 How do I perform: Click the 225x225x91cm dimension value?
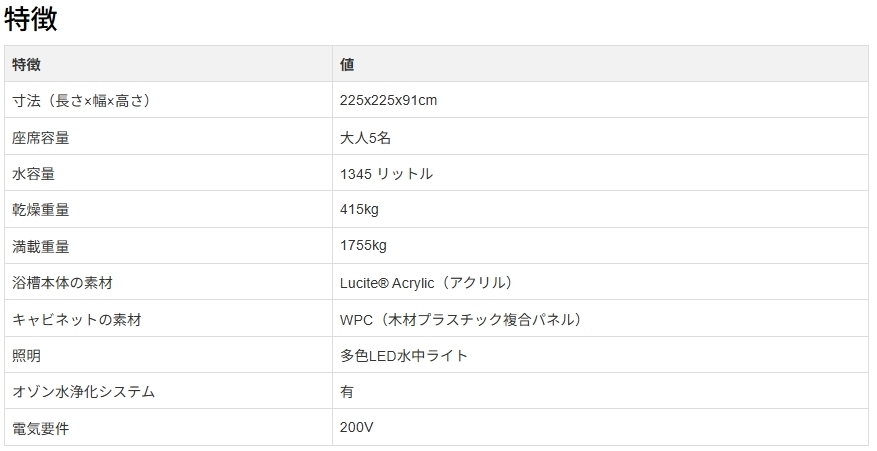pos(388,101)
